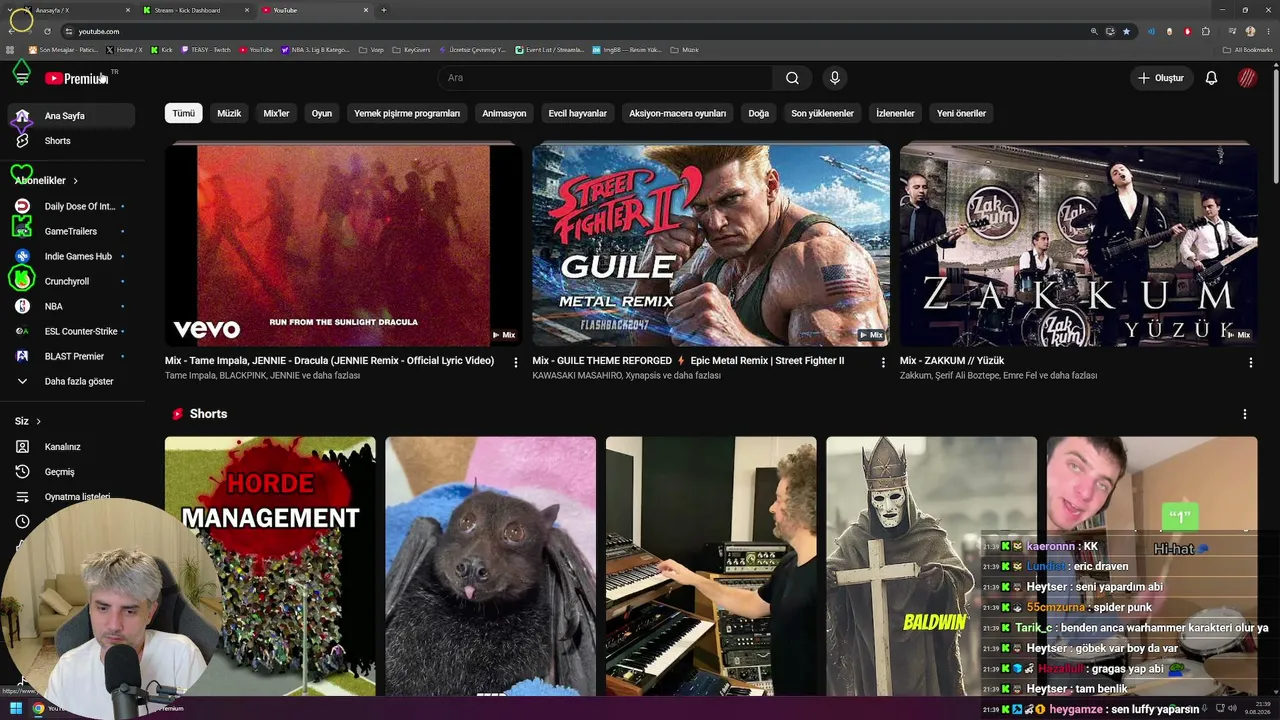Open BLAST Premier channel

71,356
